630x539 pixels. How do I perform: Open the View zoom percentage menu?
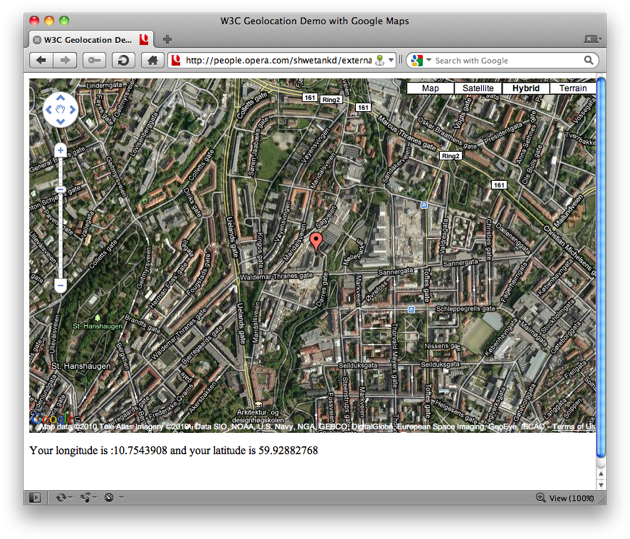coord(565,498)
